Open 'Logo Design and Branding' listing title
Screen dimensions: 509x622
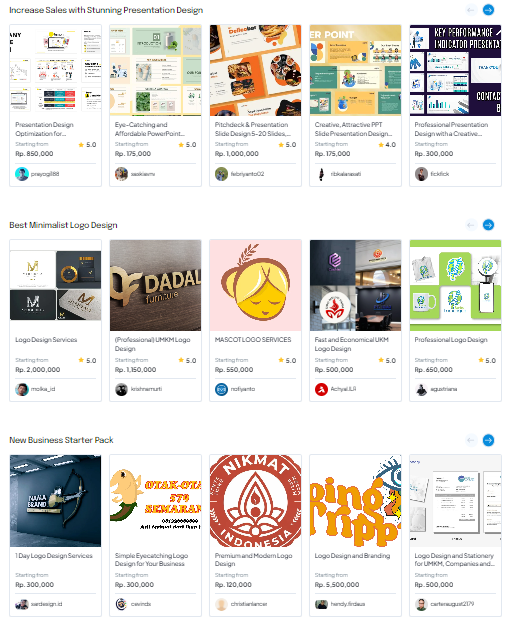tap(352, 556)
